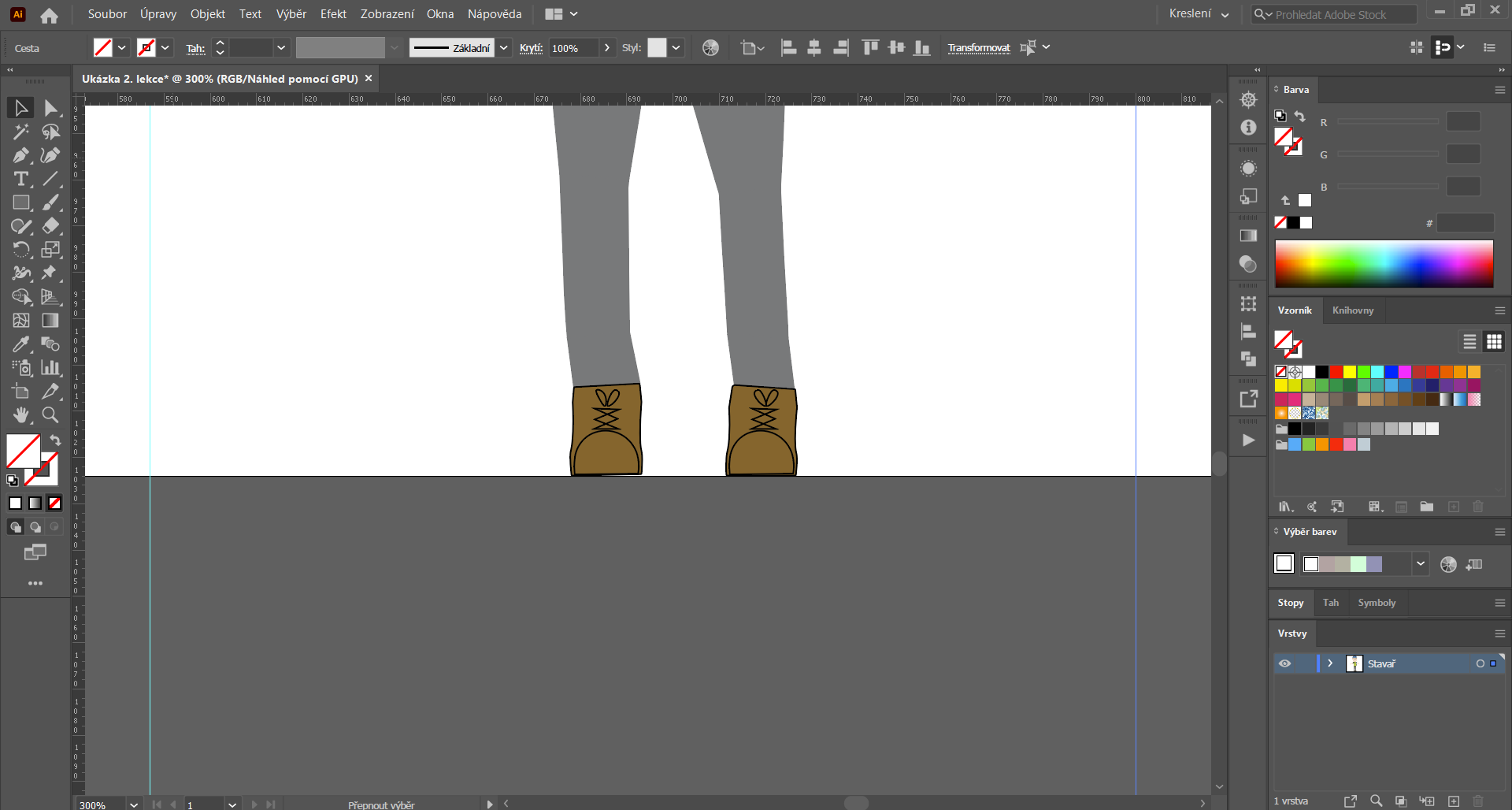Image resolution: width=1512 pixels, height=810 pixels.
Task: Open the zoom level dropdown at bottom left
Action: click(x=133, y=804)
